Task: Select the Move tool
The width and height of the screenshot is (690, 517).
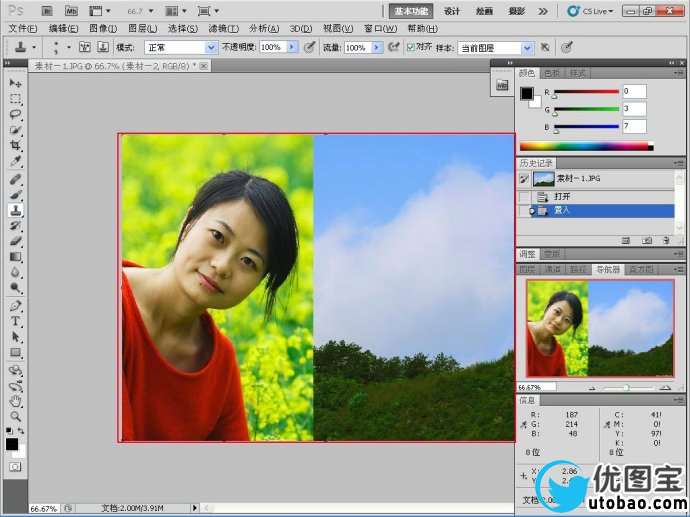Action: (15, 83)
